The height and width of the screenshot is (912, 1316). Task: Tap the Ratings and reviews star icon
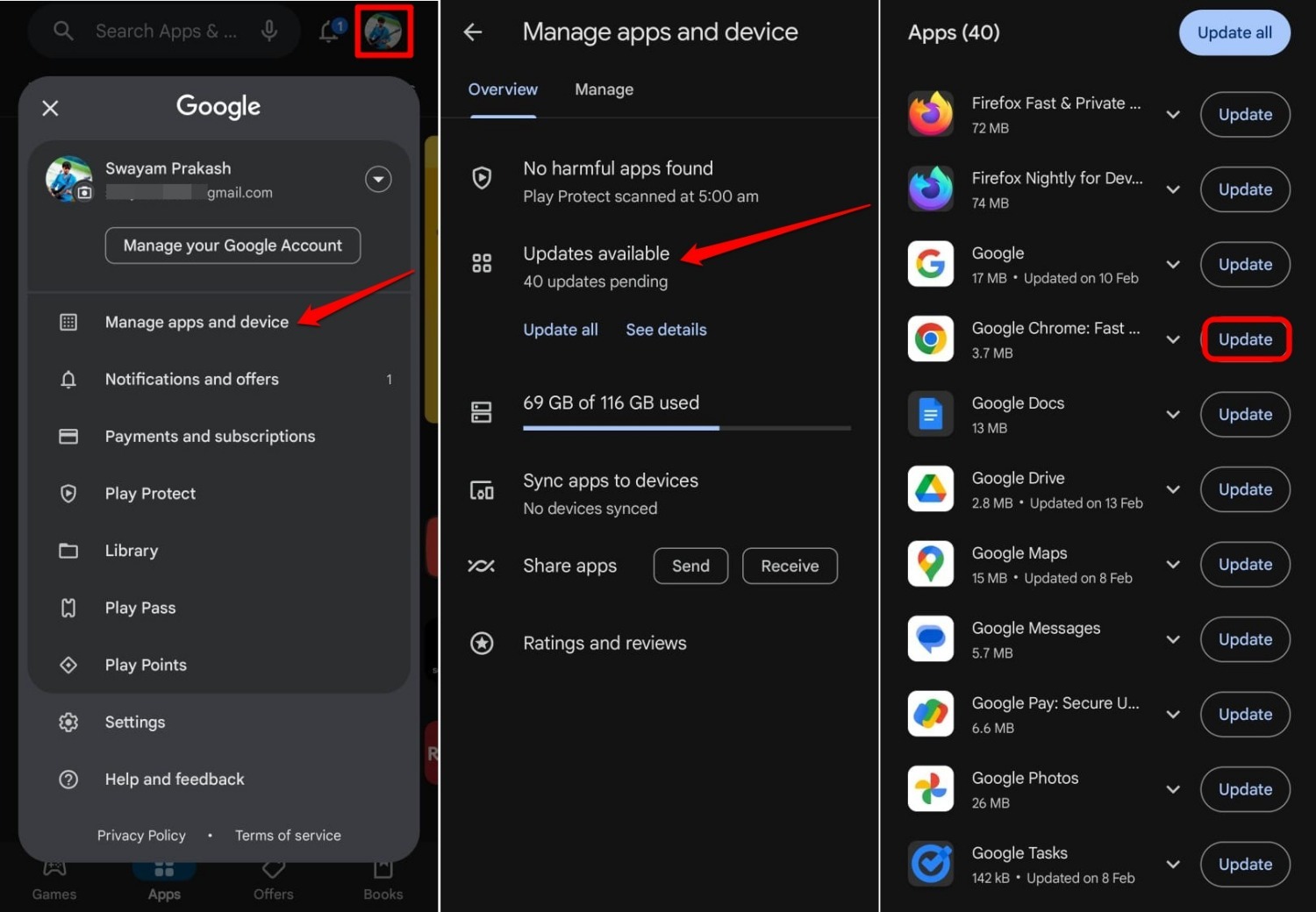[482, 643]
